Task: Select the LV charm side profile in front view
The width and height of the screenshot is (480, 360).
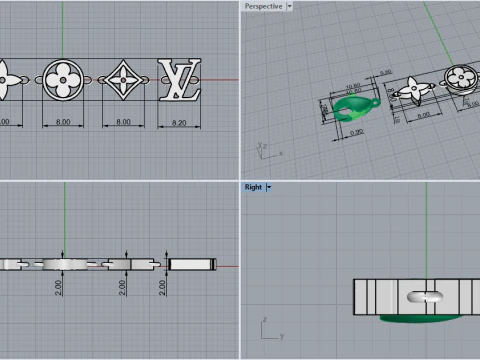Action: click(x=192, y=264)
